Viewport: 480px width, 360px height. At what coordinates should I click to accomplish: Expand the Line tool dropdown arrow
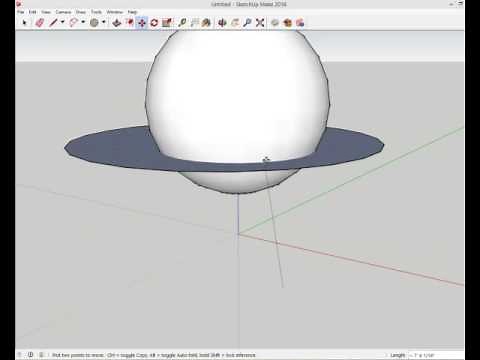[x=63, y=22]
